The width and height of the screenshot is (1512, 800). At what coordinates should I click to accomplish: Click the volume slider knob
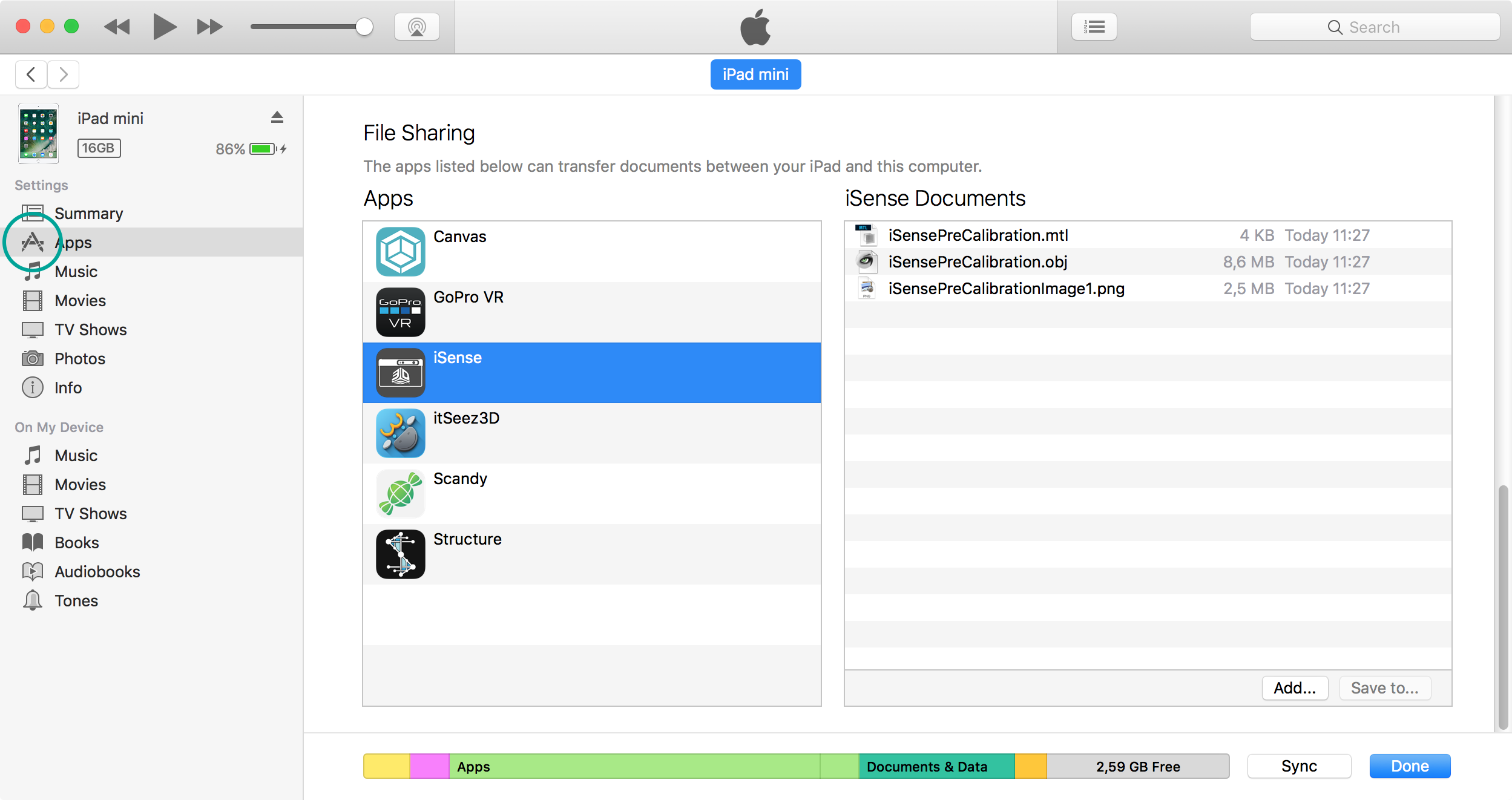364,27
